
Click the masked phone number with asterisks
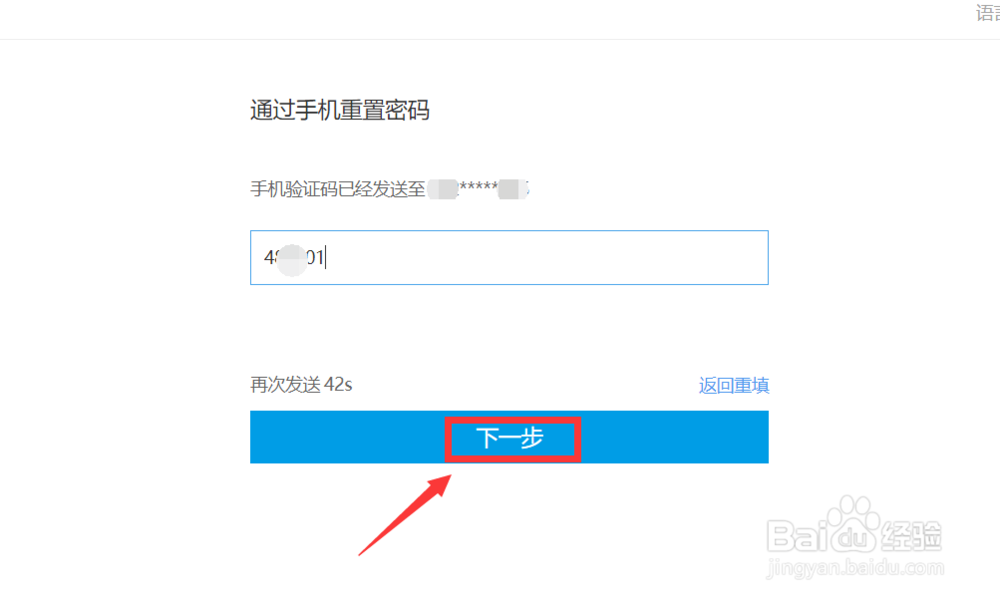[x=478, y=189]
